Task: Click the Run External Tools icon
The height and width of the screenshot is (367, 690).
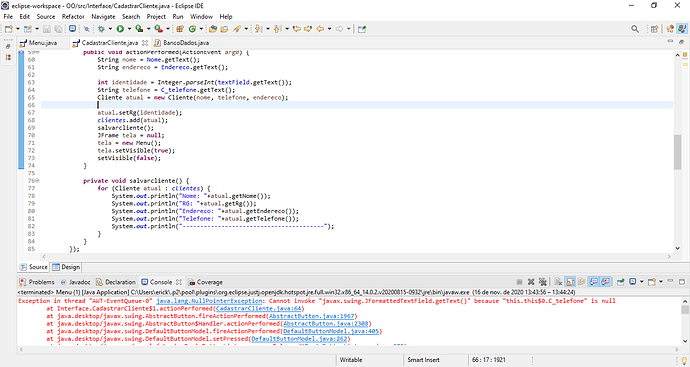Action: click(x=158, y=29)
